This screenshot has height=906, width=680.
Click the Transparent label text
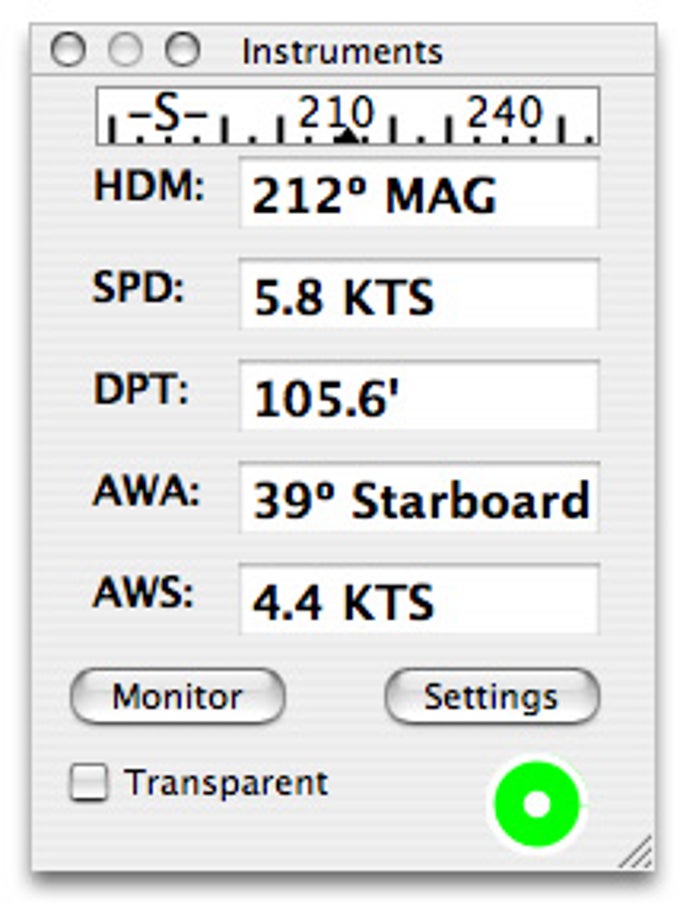226,783
